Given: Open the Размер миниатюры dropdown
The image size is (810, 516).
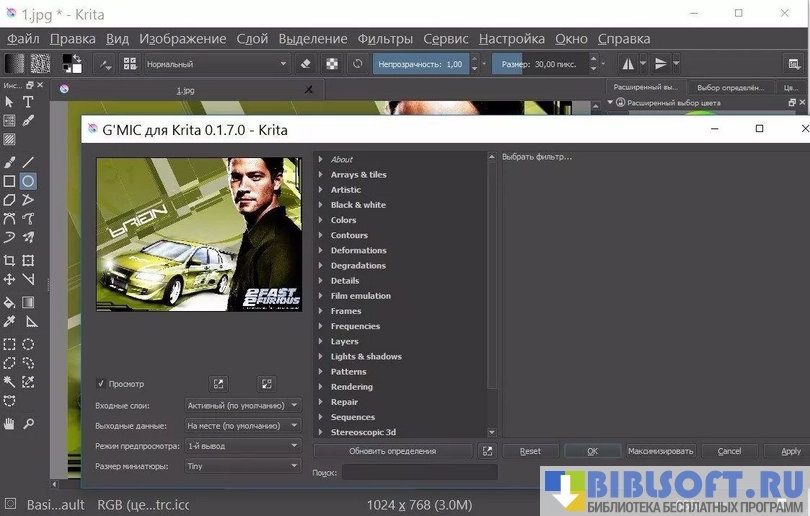Looking at the screenshot, I should (243, 466).
